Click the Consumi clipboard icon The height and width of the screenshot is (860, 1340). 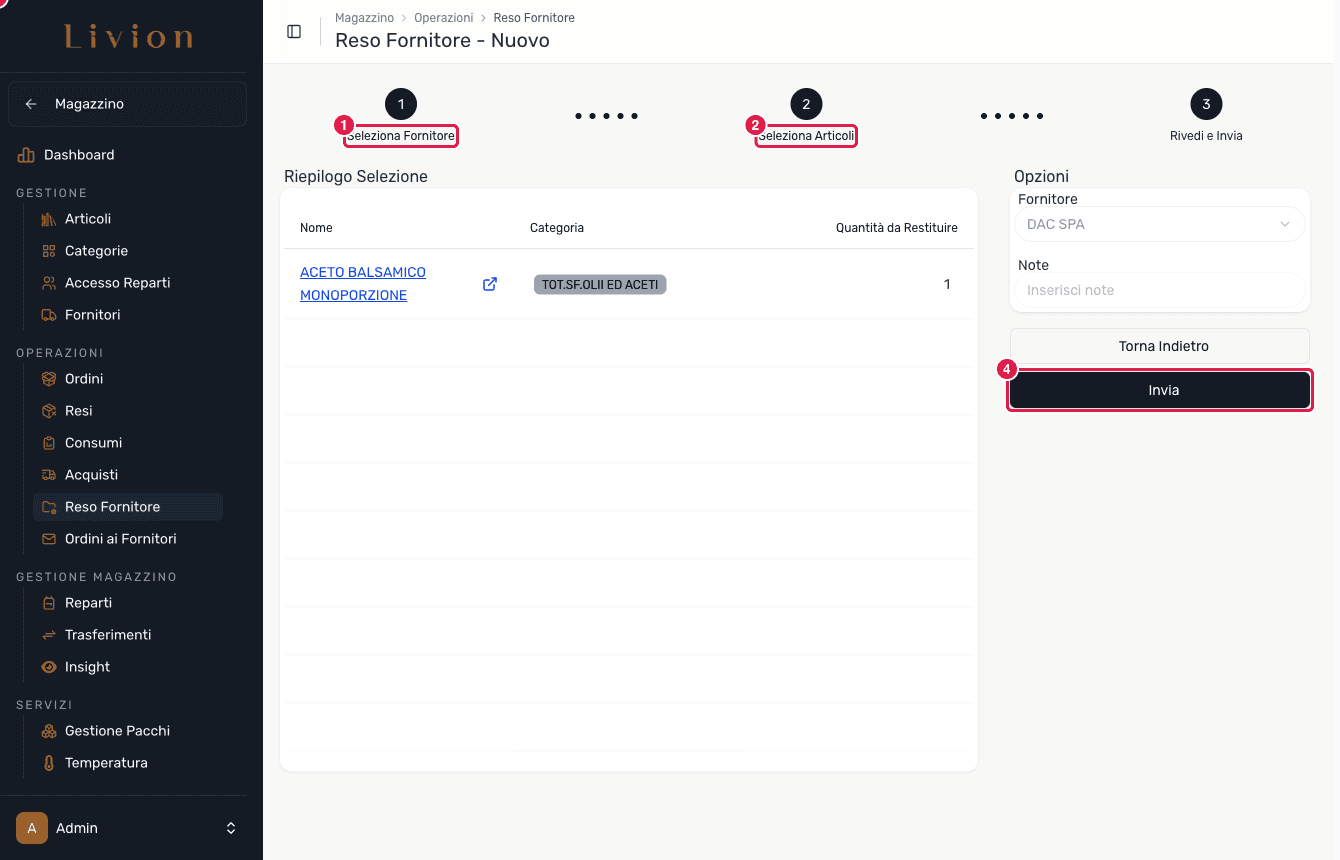(49, 443)
